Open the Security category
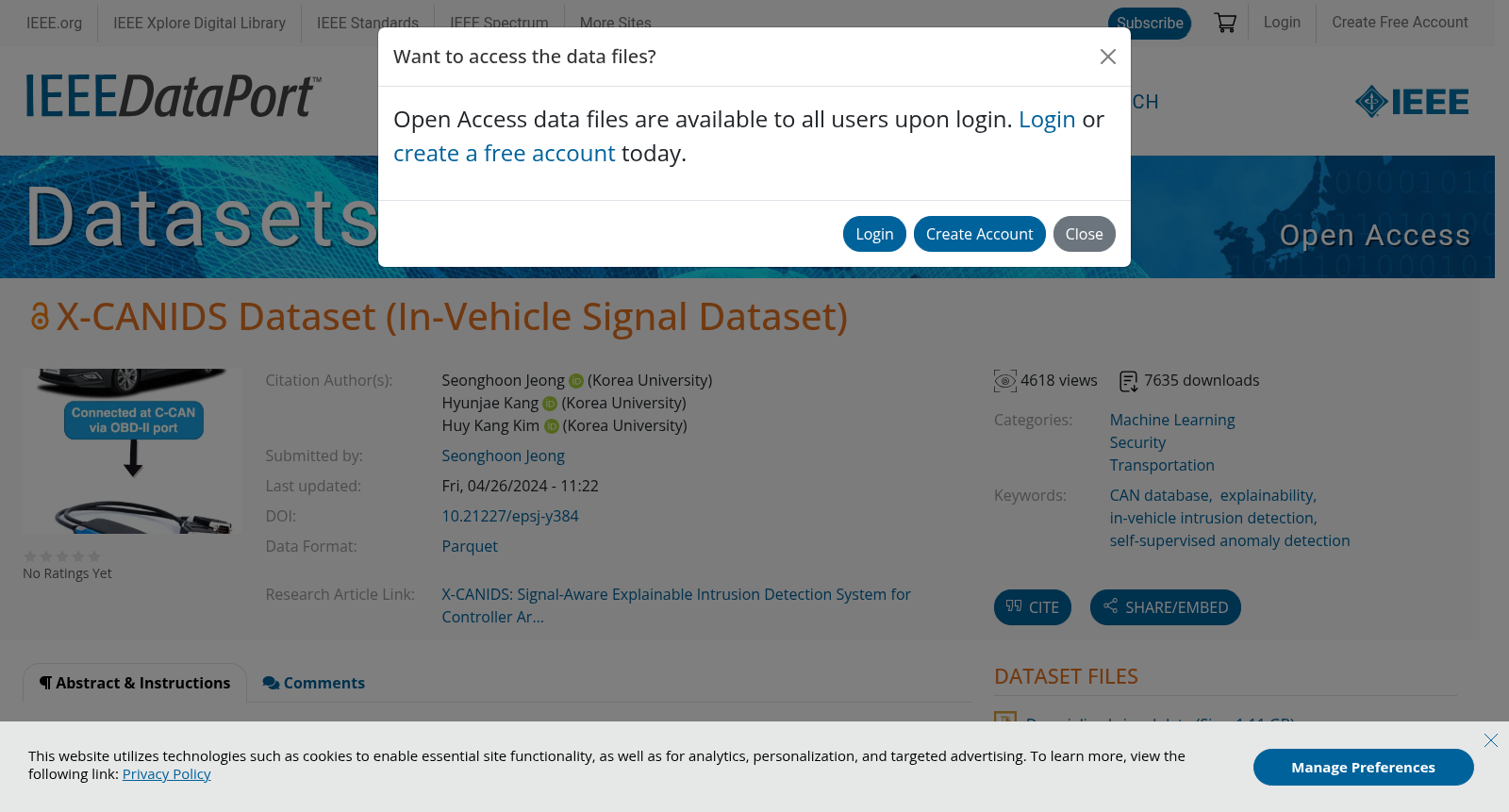This screenshot has height=812, width=1509. click(x=1137, y=443)
